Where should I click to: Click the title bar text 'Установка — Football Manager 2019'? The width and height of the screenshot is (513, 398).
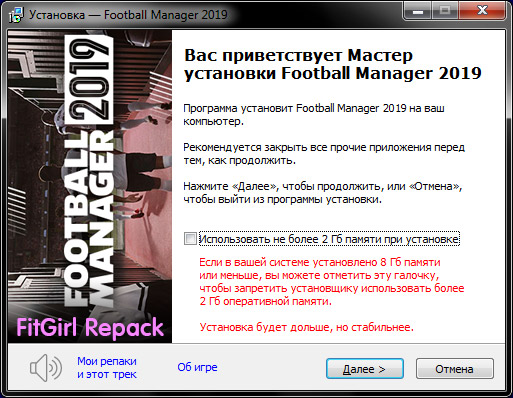click(x=128, y=15)
